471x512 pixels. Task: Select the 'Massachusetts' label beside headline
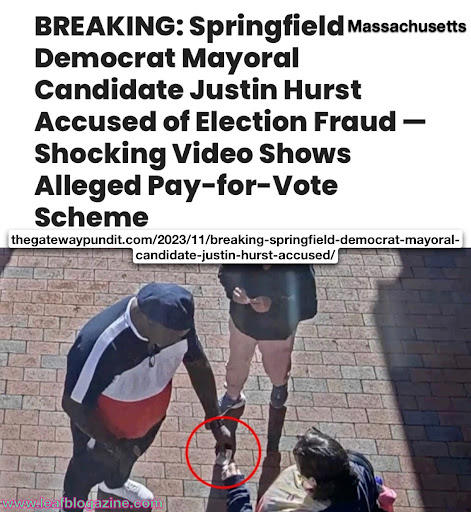[x=407, y=26]
